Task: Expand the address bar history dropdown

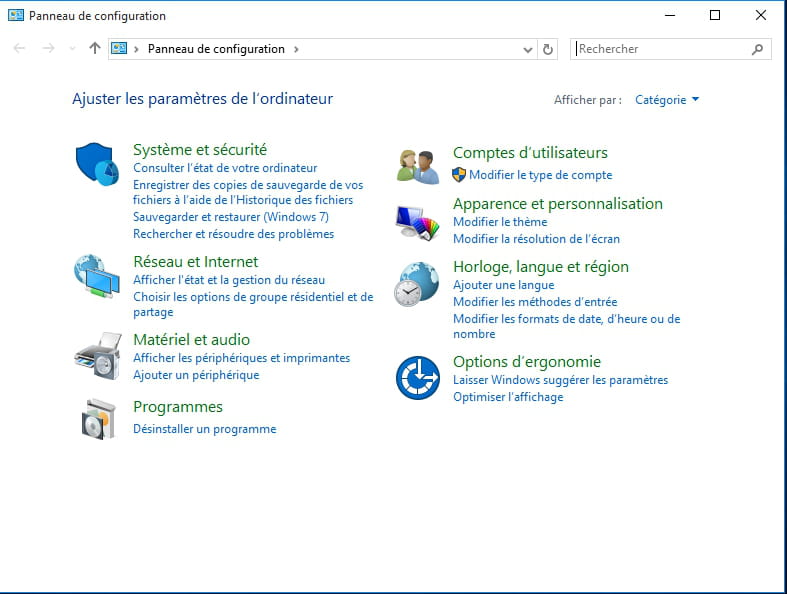Action: point(528,49)
